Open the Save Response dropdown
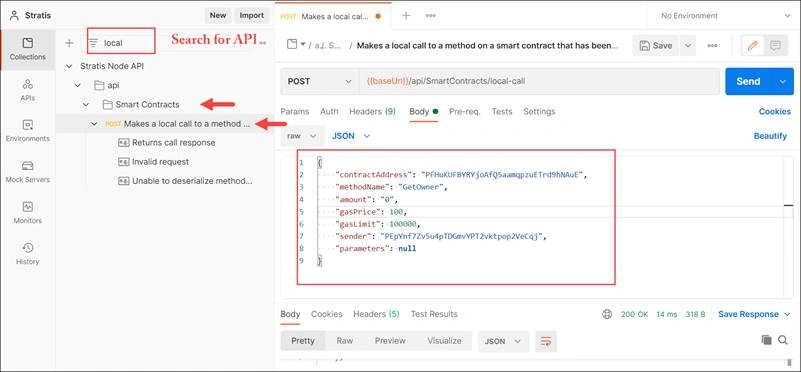 point(754,314)
